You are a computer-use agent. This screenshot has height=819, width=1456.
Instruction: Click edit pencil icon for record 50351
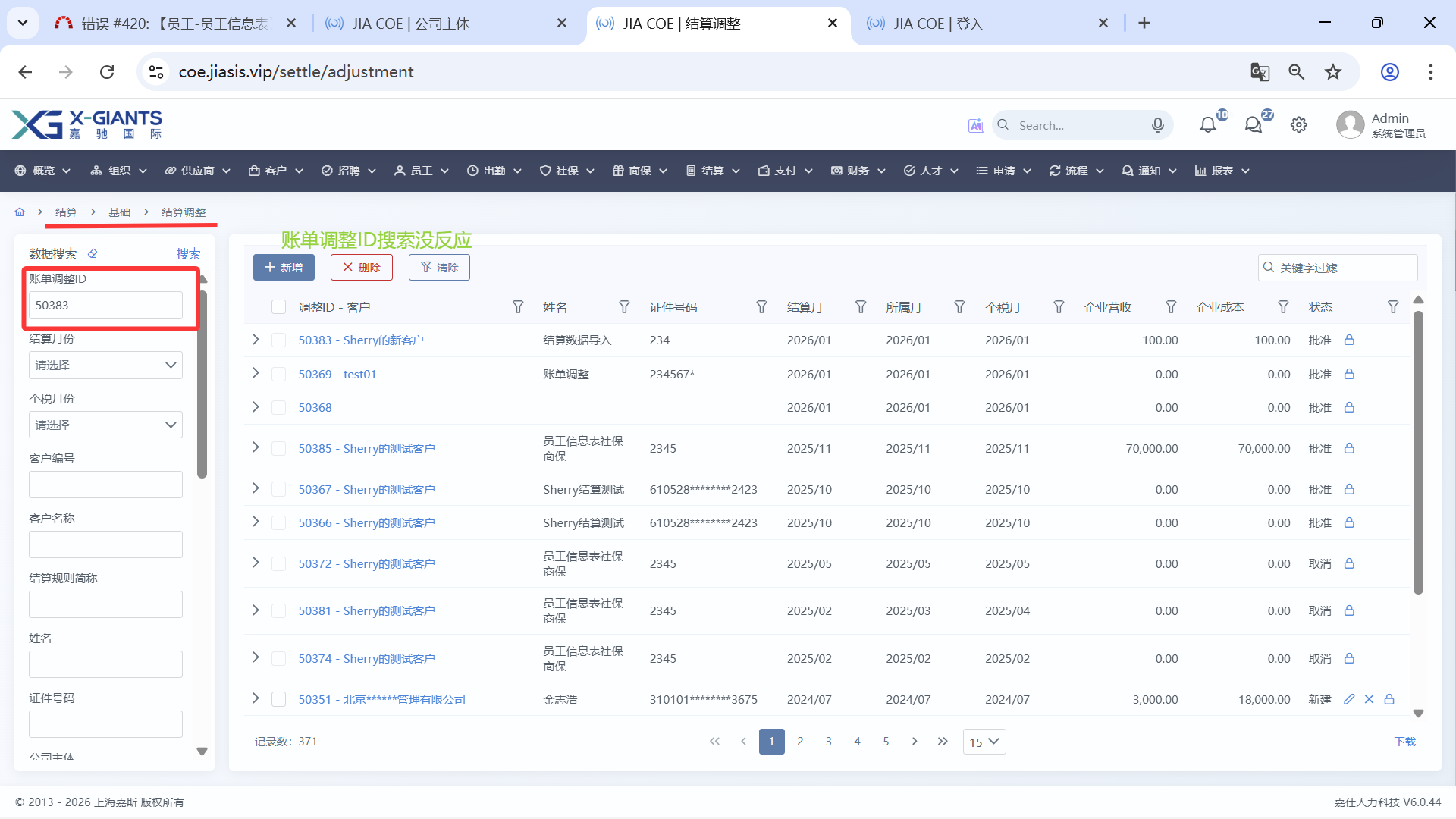[1349, 699]
